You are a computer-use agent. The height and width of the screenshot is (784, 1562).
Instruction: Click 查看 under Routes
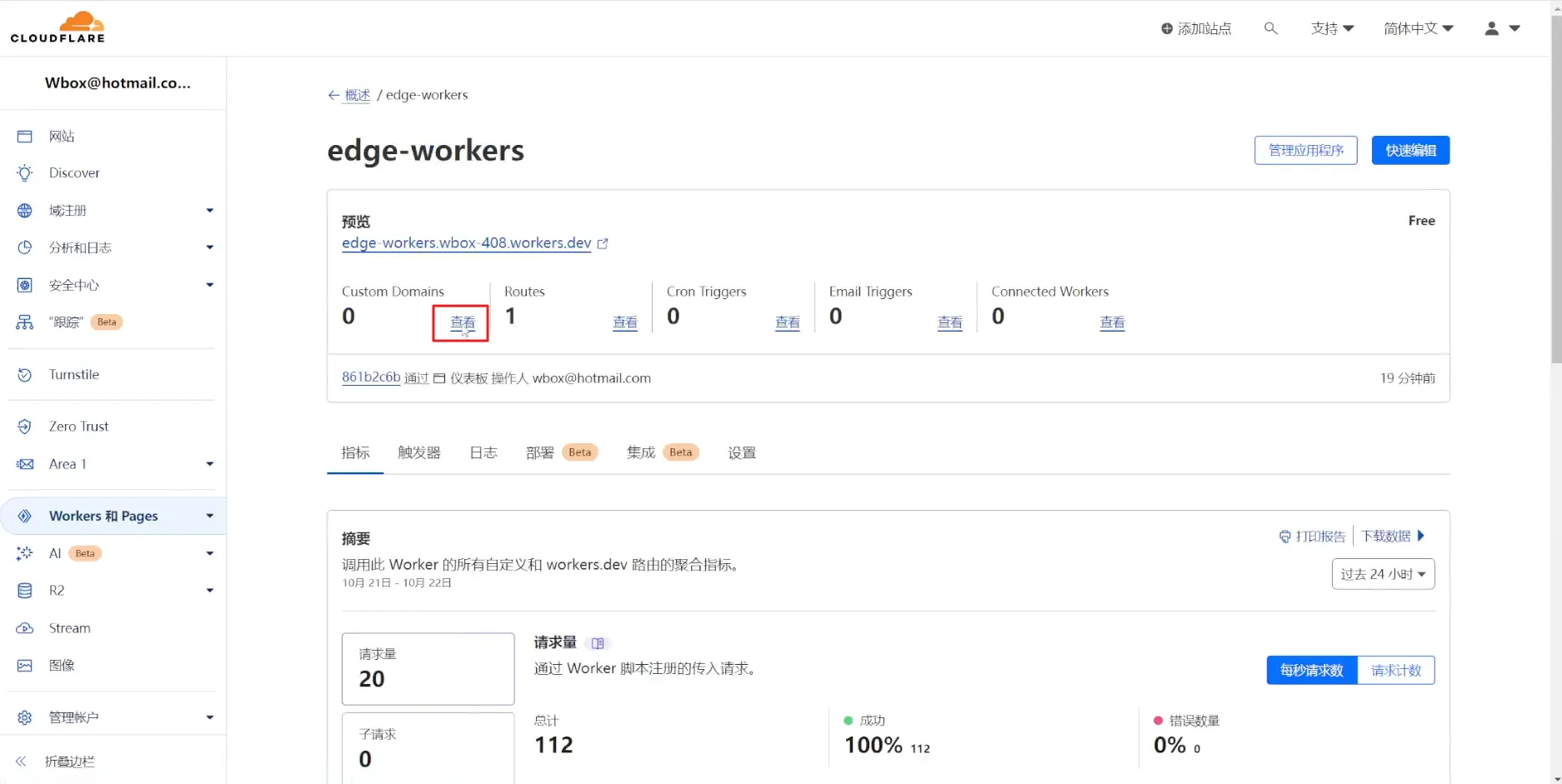click(x=625, y=323)
